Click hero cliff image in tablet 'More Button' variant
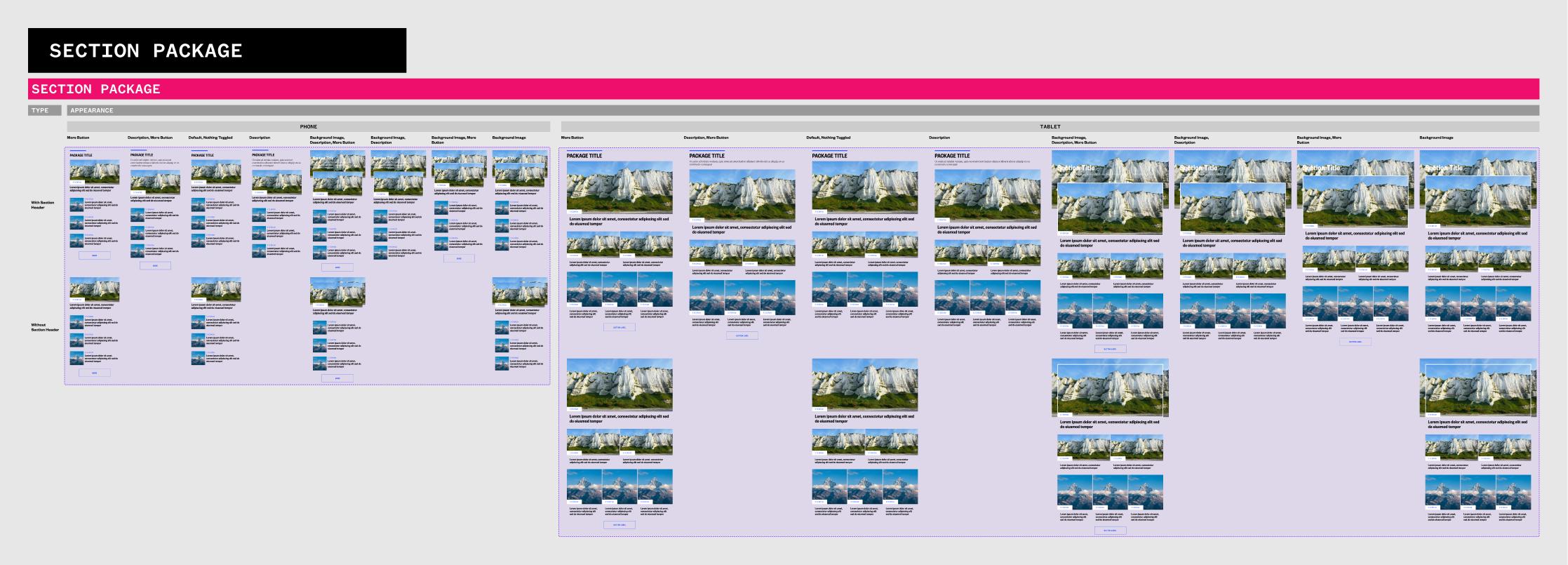This screenshot has width=1568, height=565. tap(619, 187)
